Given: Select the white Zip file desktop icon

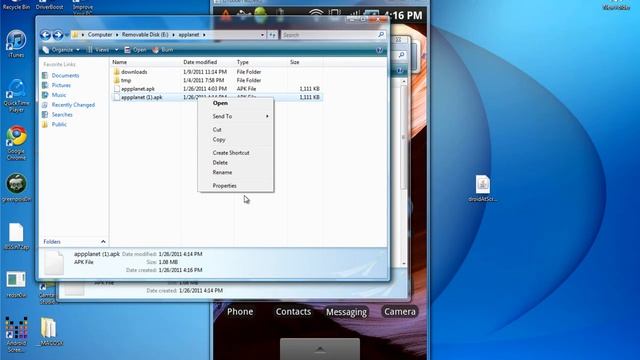Looking at the screenshot, I should pos(16,237).
